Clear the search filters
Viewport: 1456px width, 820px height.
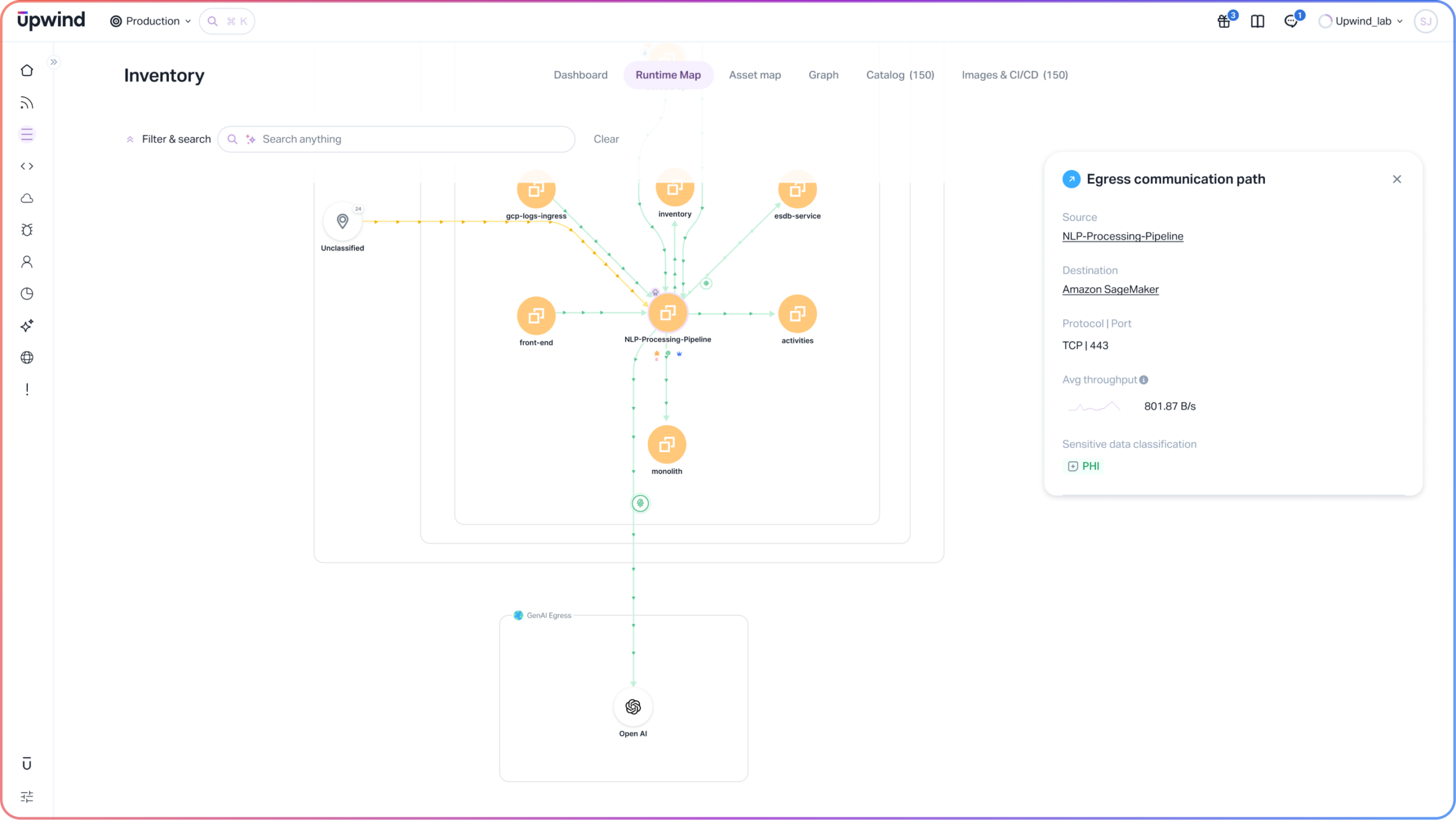606,139
